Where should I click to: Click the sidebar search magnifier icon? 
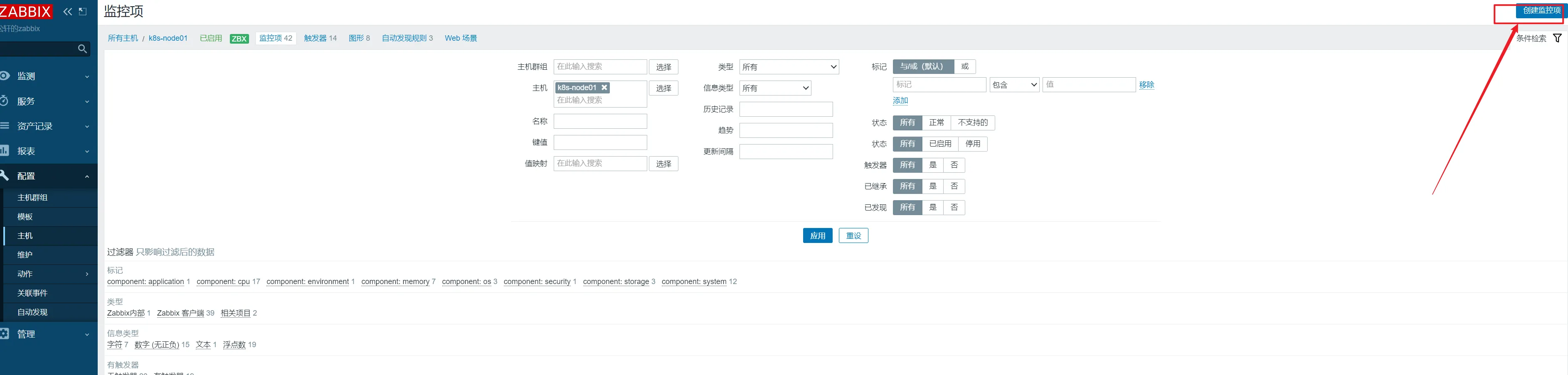(x=82, y=49)
